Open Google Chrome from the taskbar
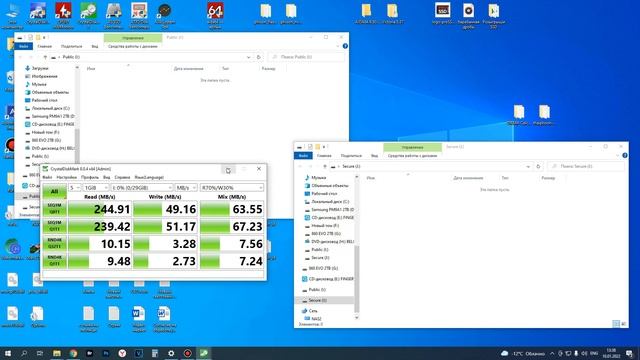640x360 pixels. [73, 353]
